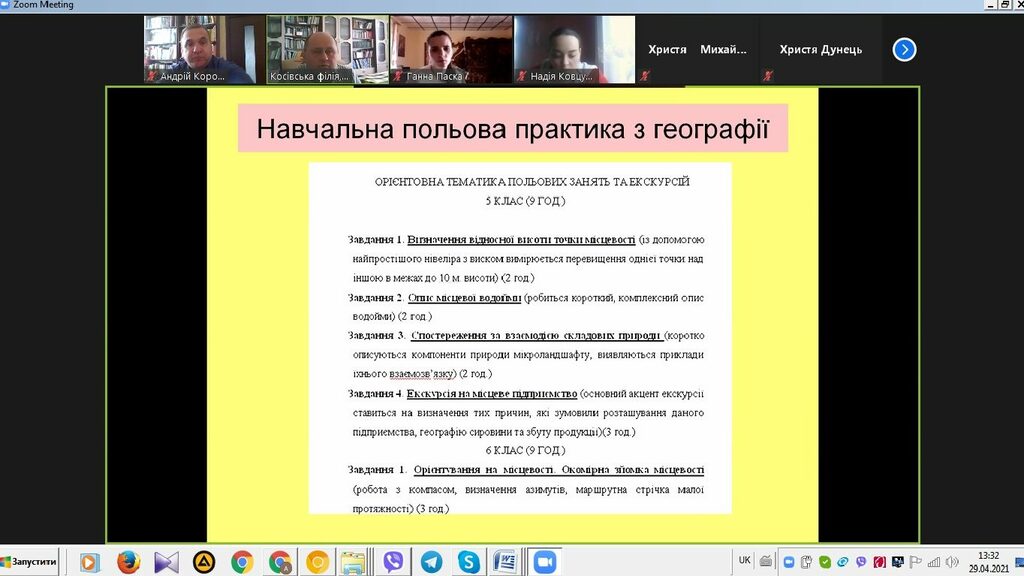Switch to Zoom taskbar icon
1024x576 pixels.
[x=544, y=562]
